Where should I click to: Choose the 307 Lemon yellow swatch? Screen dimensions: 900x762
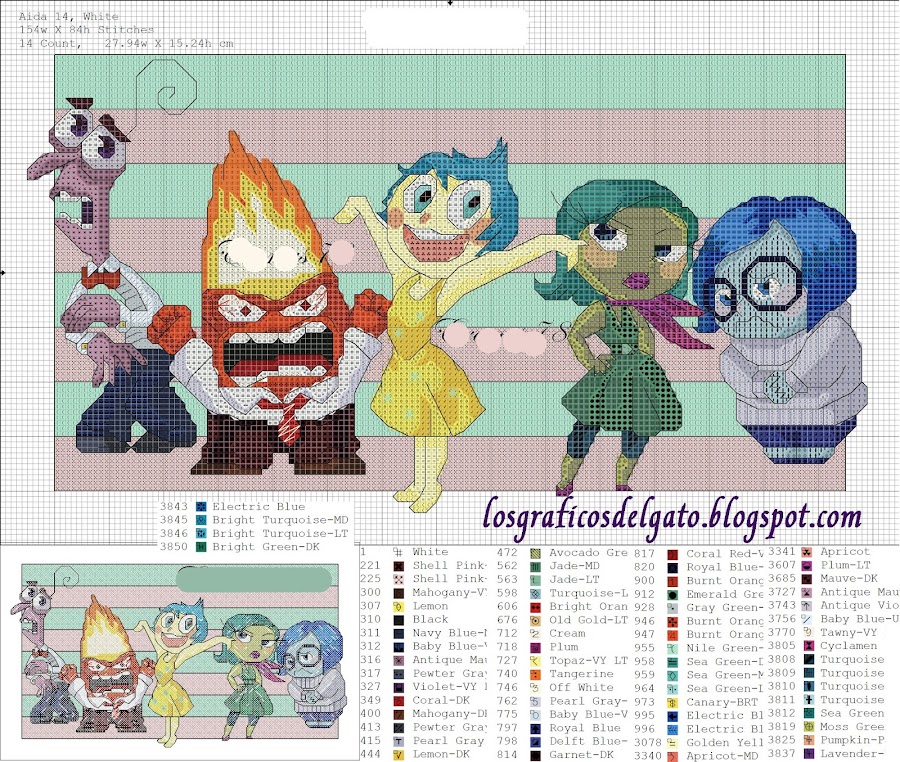point(398,606)
